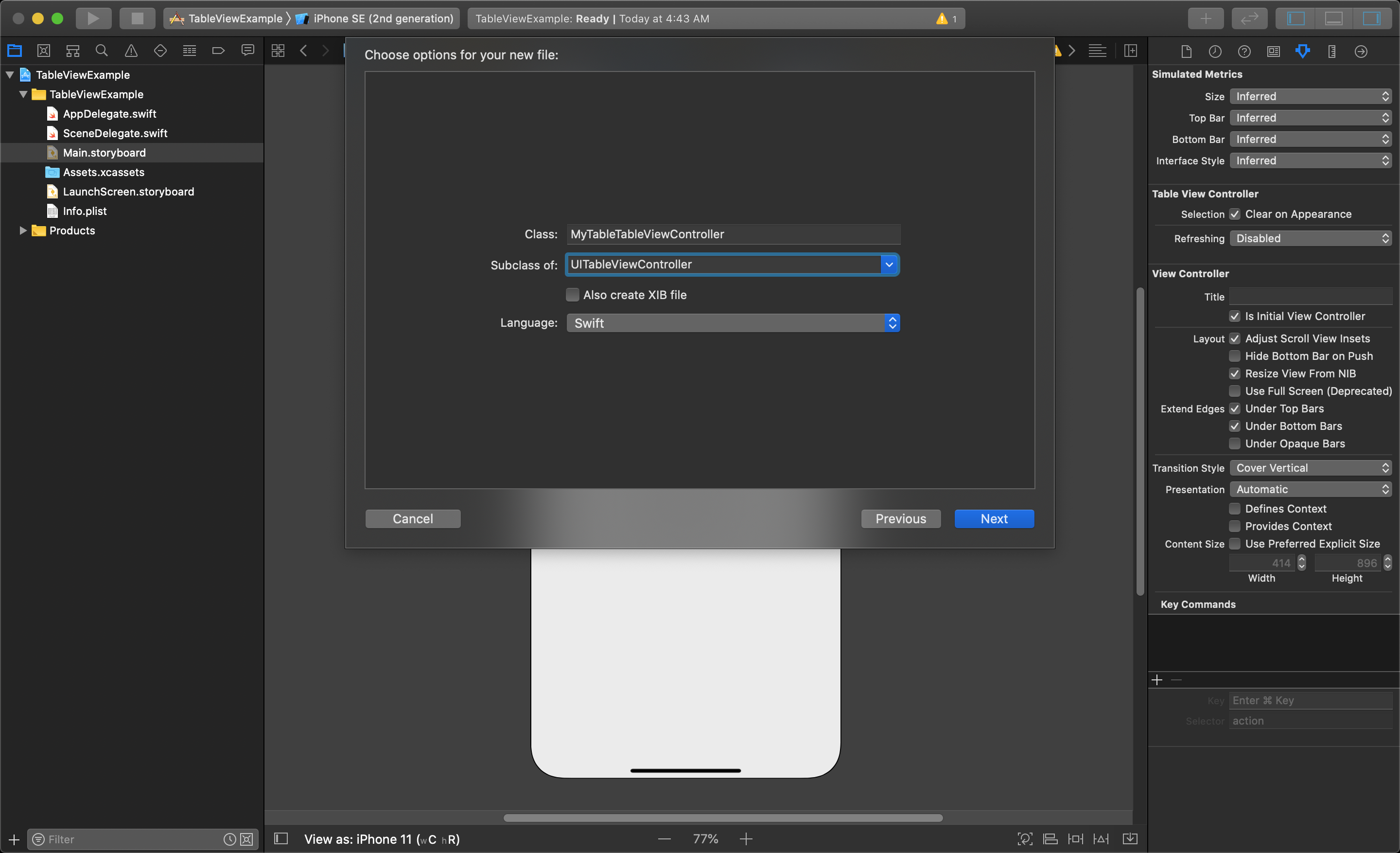This screenshot has width=1400, height=853.
Task: Toggle code review arrows button
Action: tap(1249, 18)
